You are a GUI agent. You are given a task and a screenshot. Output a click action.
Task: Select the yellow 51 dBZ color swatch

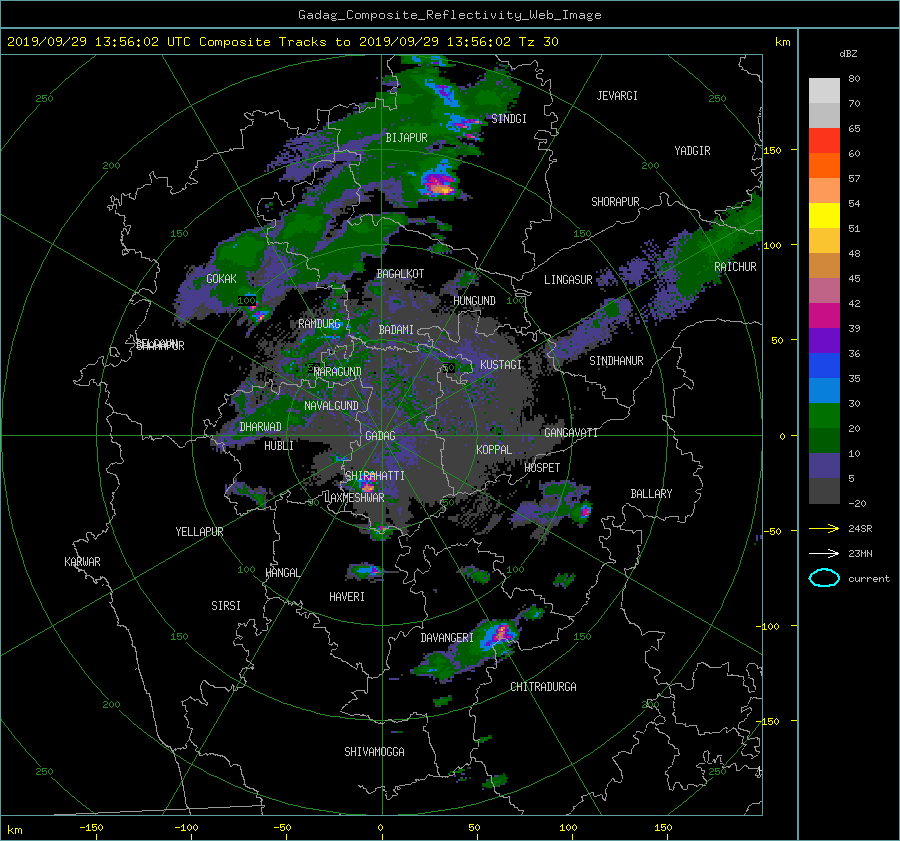(824, 216)
